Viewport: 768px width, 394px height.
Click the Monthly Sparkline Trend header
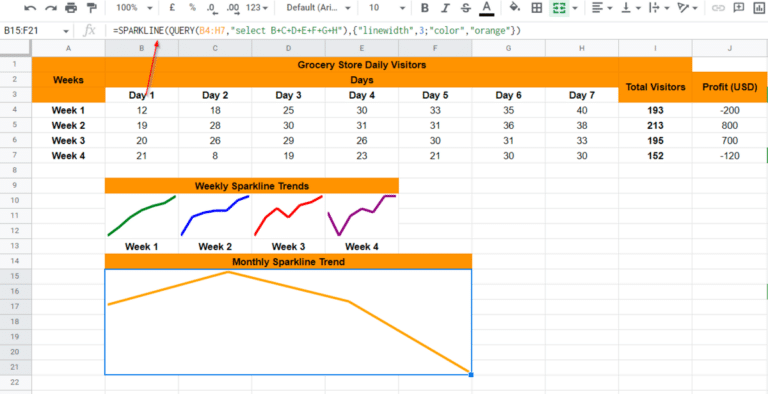pyautogui.click(x=288, y=262)
